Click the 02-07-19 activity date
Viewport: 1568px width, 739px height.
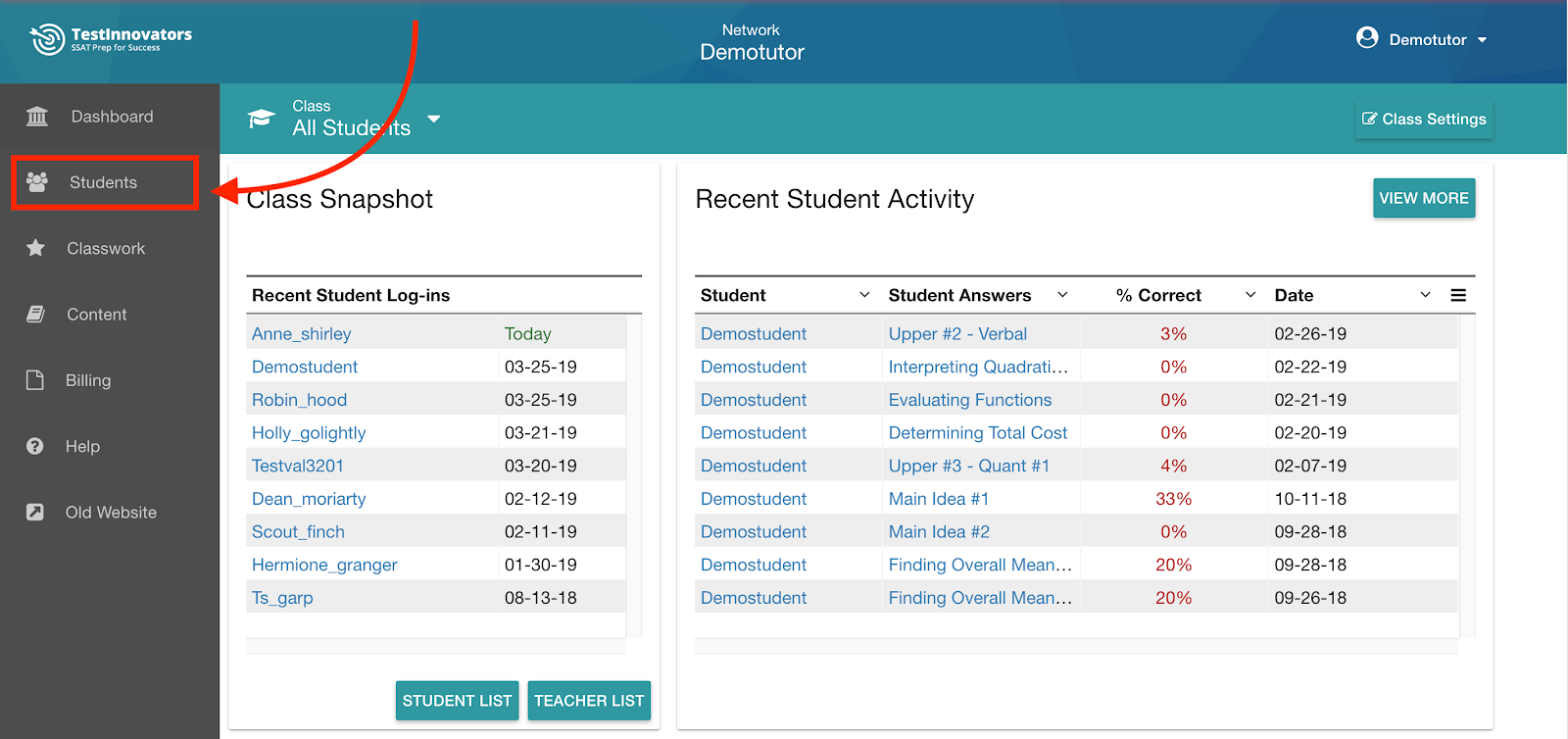[x=1310, y=466]
